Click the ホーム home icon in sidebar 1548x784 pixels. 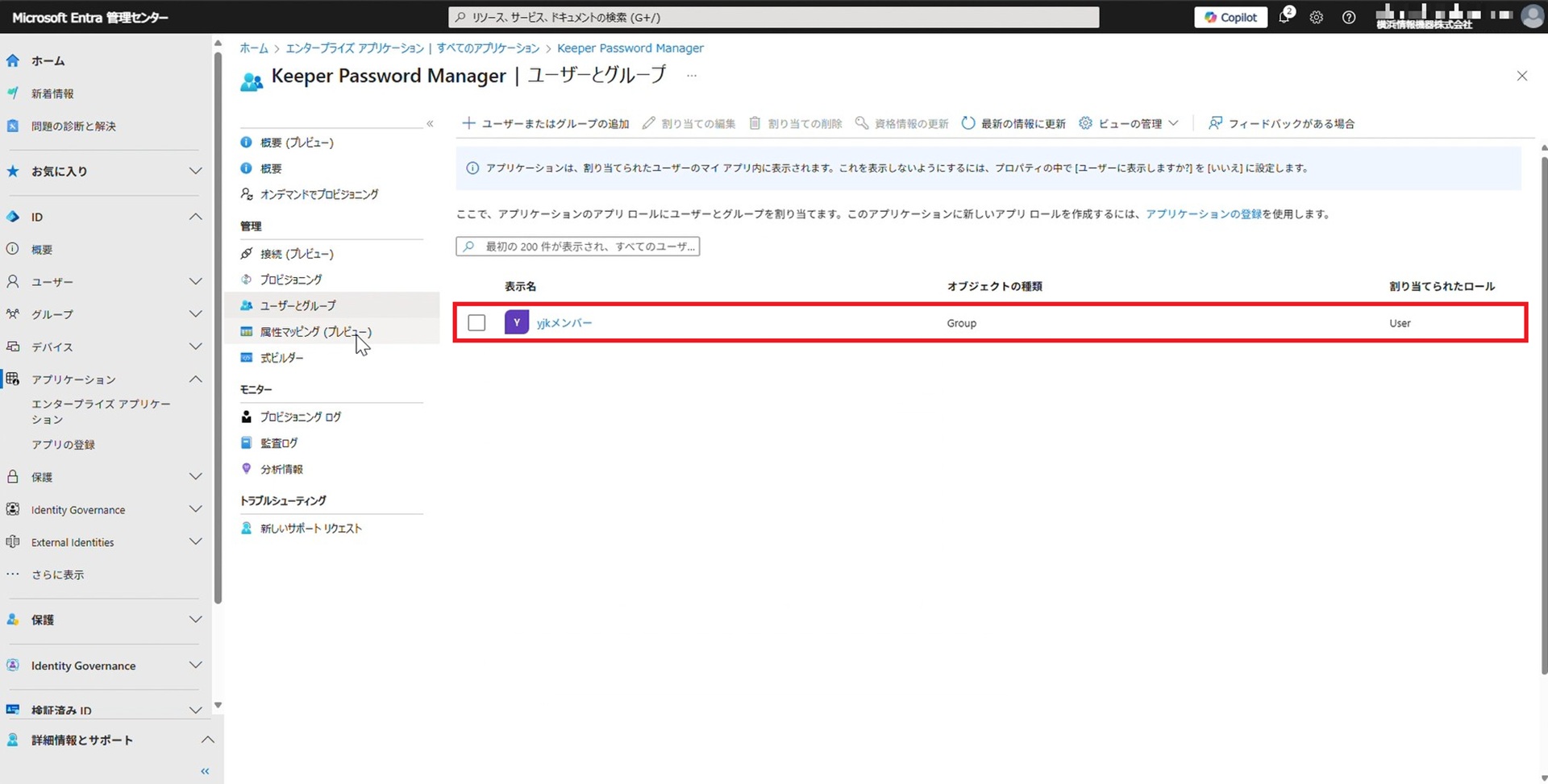(x=13, y=60)
